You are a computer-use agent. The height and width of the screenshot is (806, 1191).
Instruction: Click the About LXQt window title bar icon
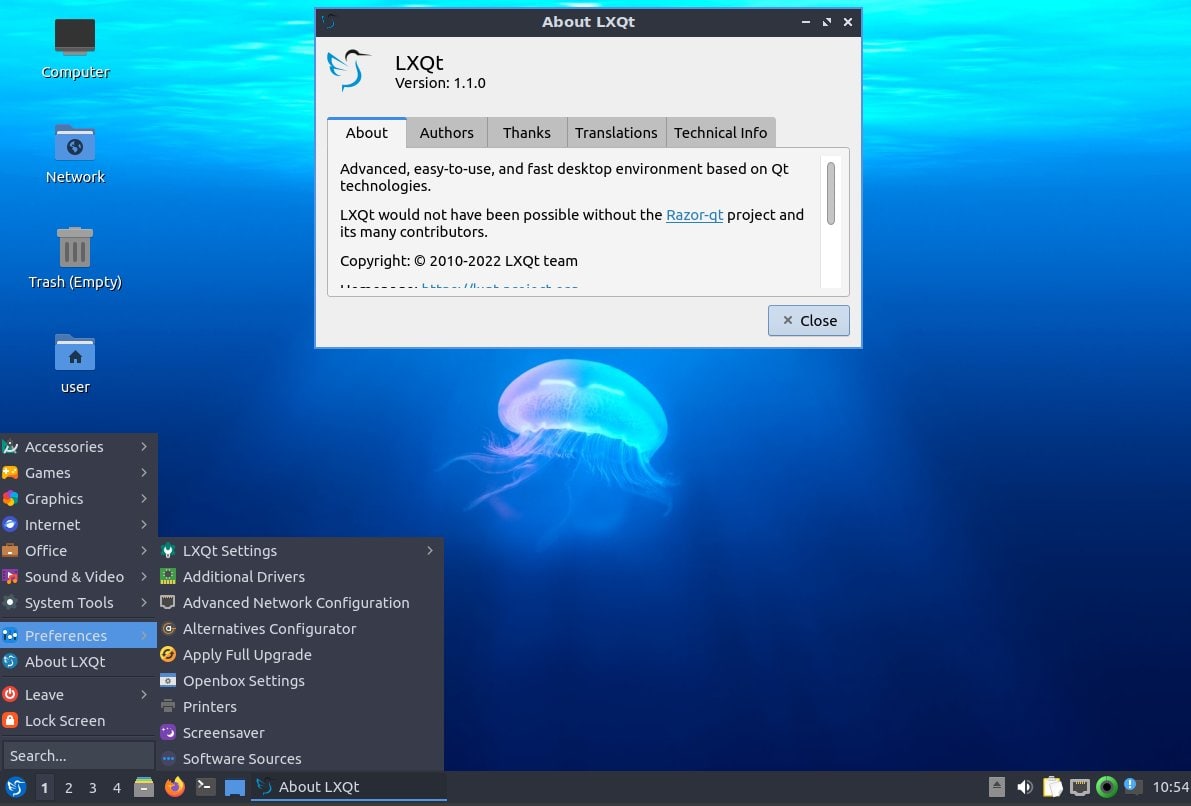(328, 22)
